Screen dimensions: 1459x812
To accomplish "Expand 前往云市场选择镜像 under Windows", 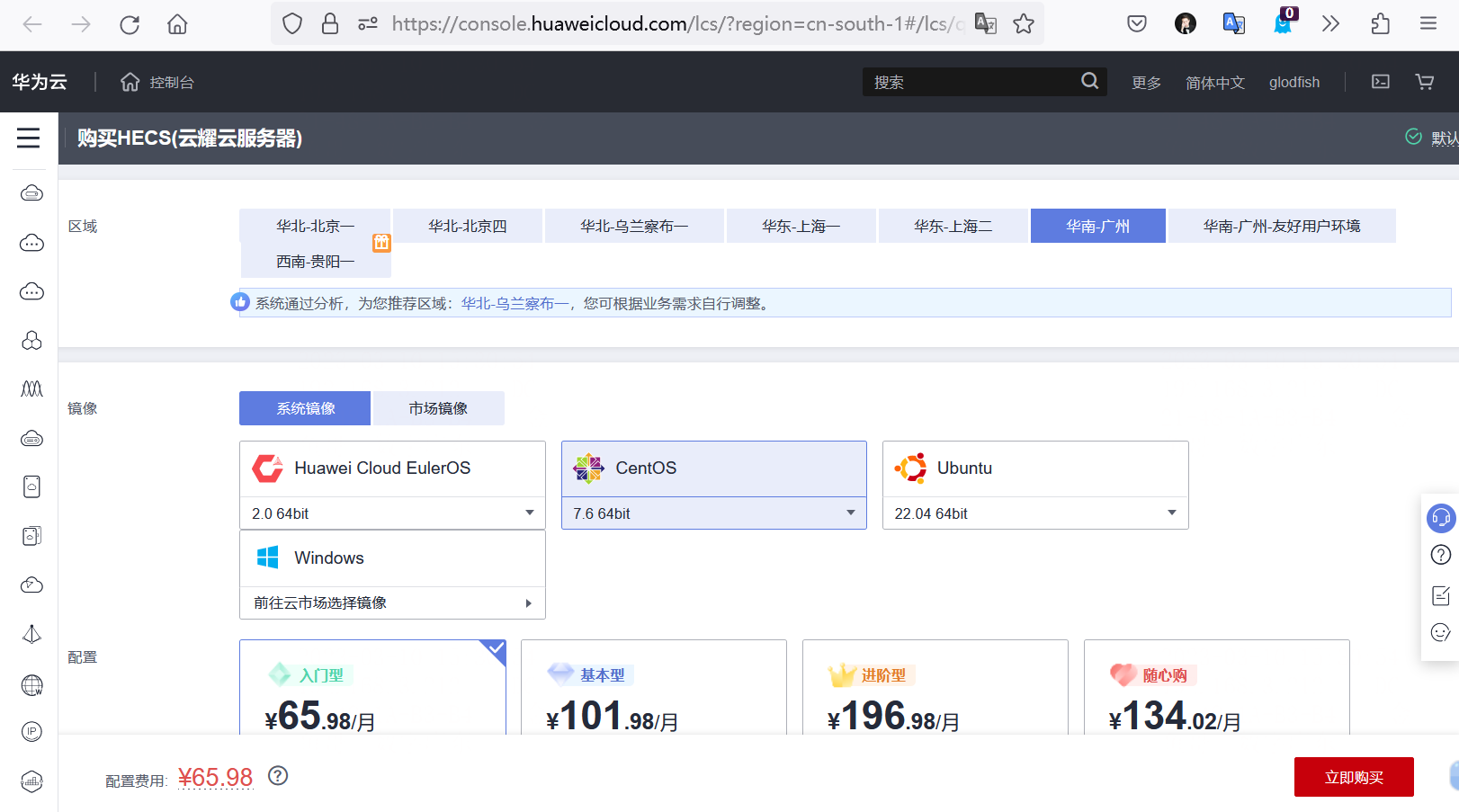I will point(393,602).
